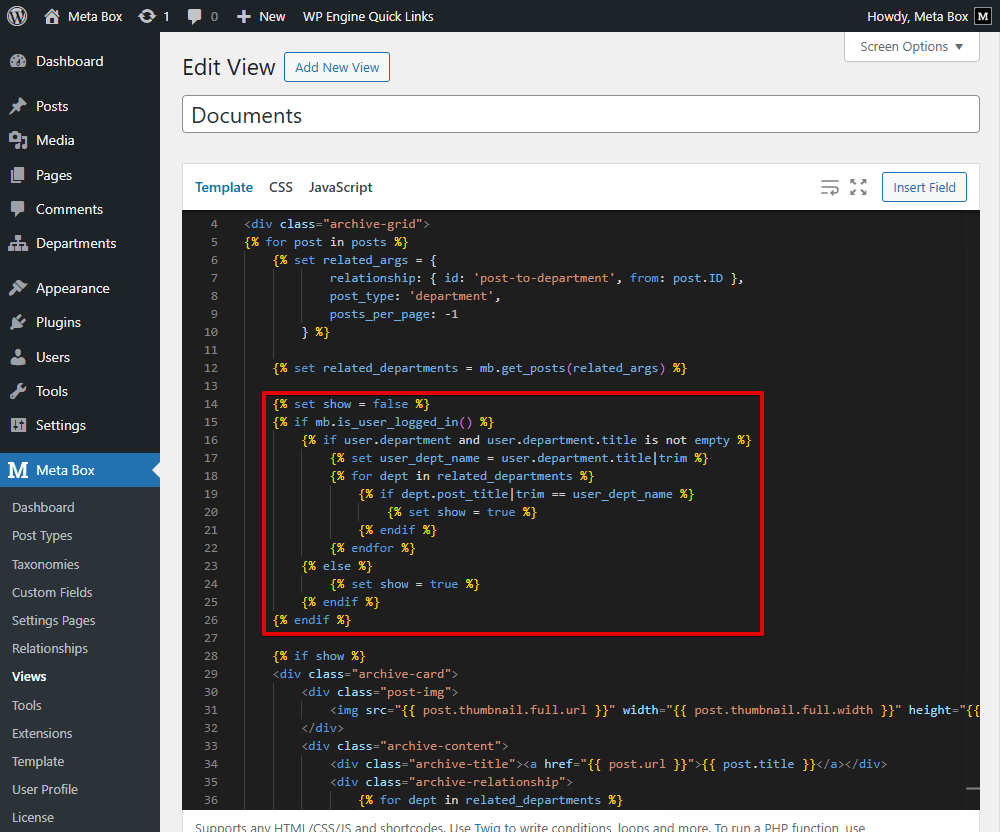Enter fullscreen with the expand arrows icon
The image size is (1000, 832).
coord(858,186)
